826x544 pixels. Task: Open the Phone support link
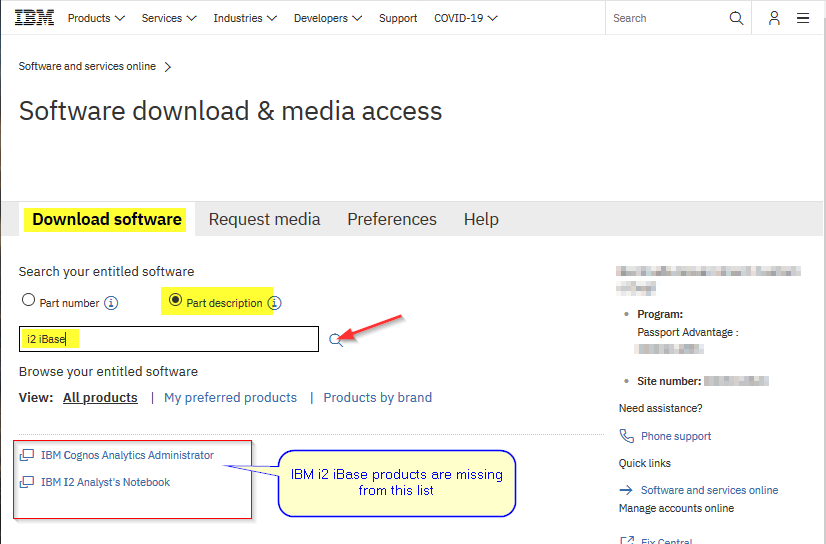point(676,436)
